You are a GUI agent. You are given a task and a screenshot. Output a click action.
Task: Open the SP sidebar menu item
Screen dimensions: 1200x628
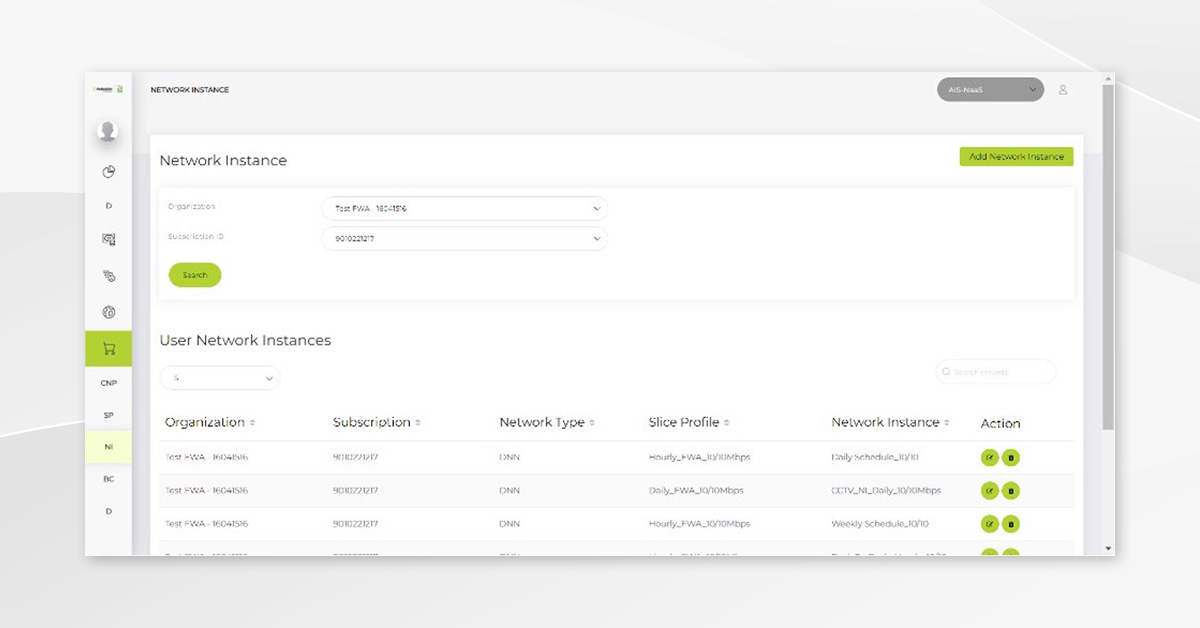click(108, 415)
